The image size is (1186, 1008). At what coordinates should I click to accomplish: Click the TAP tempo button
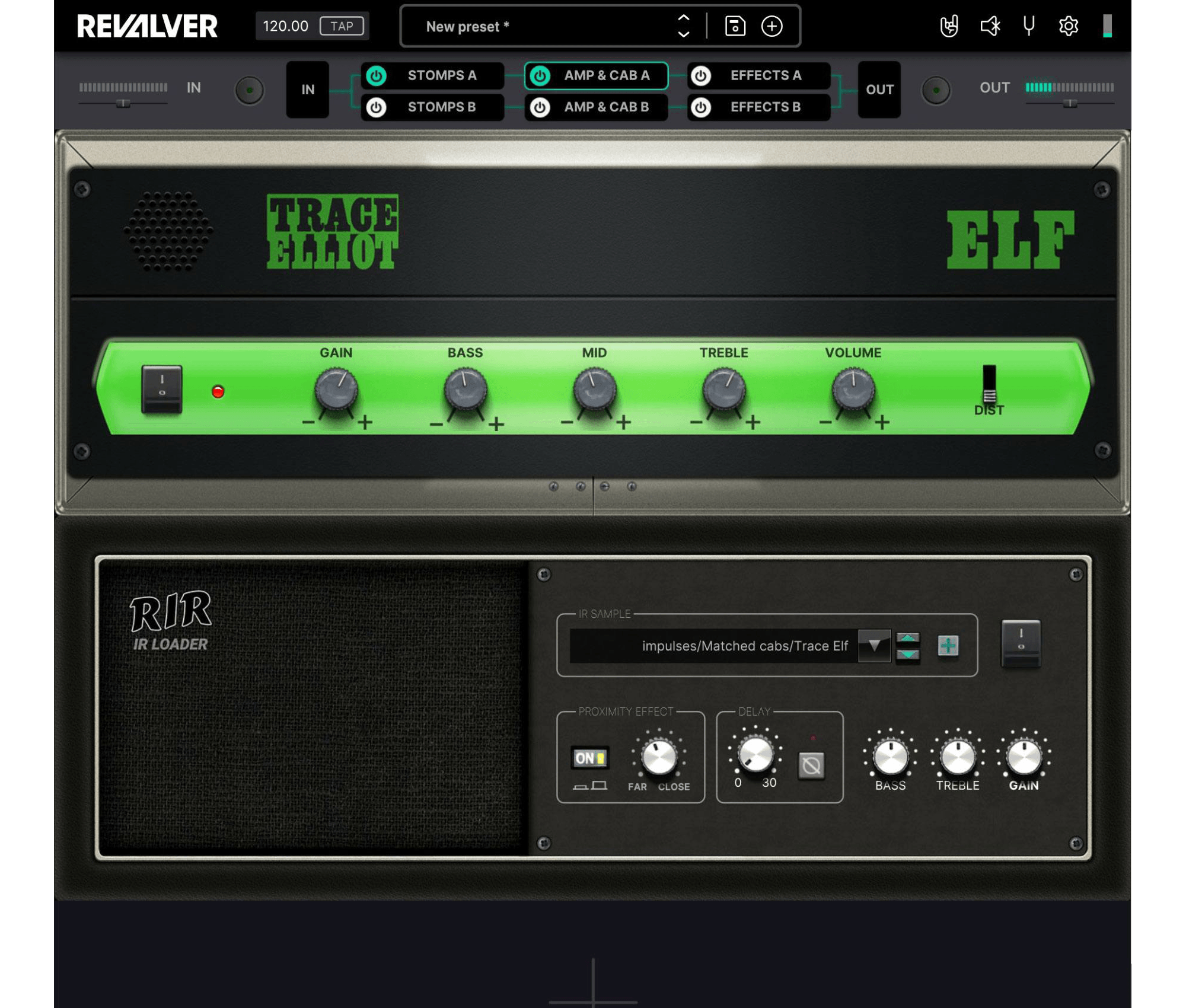(340, 25)
